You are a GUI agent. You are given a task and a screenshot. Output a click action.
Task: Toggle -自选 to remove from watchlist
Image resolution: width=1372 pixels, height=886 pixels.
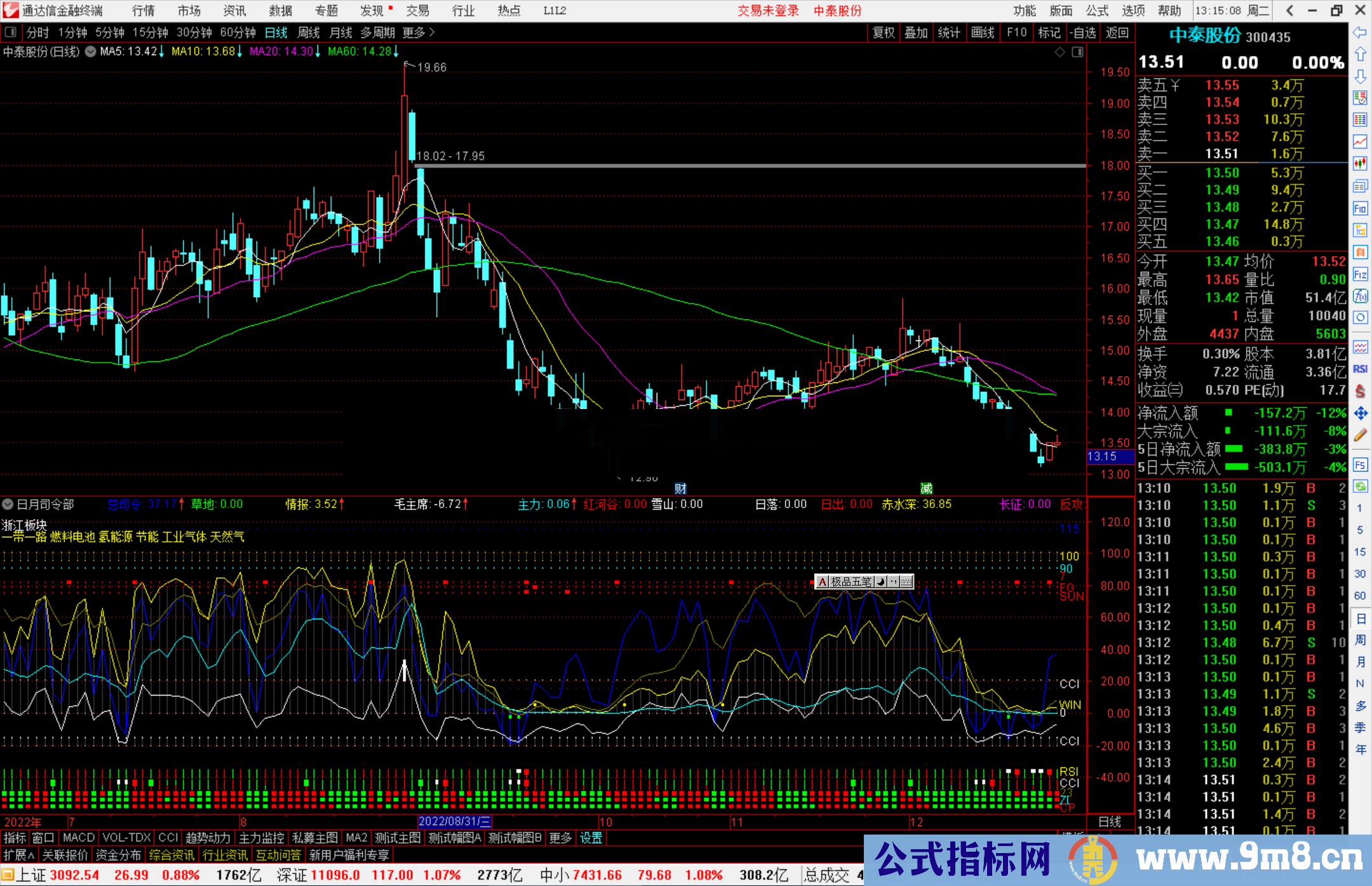[1082, 32]
